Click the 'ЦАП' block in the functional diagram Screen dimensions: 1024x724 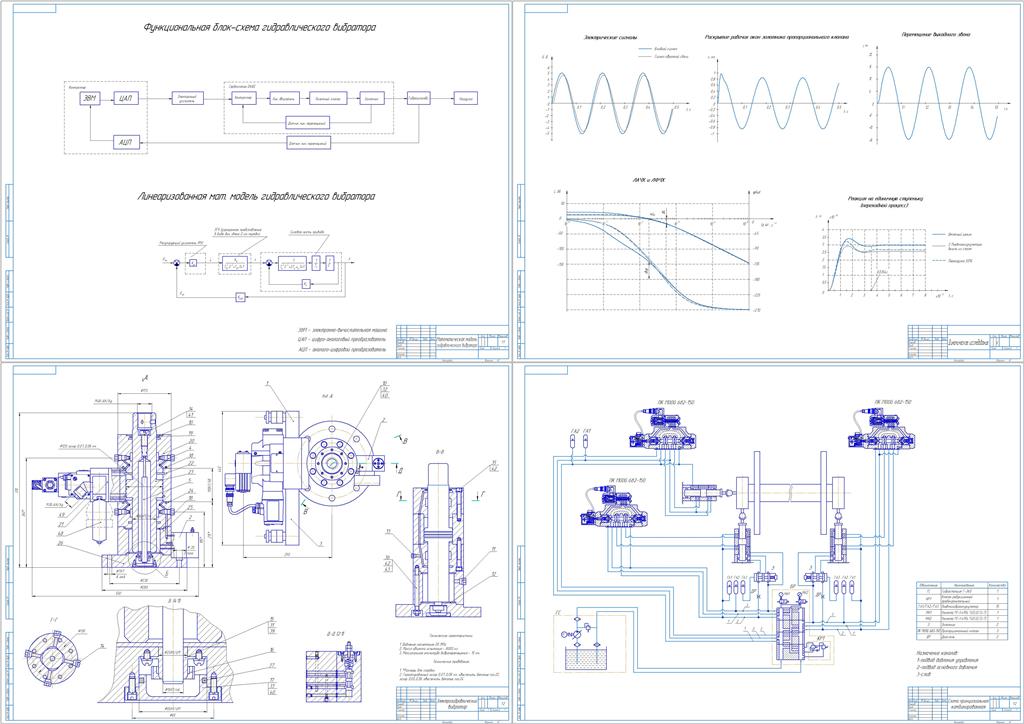(125, 99)
